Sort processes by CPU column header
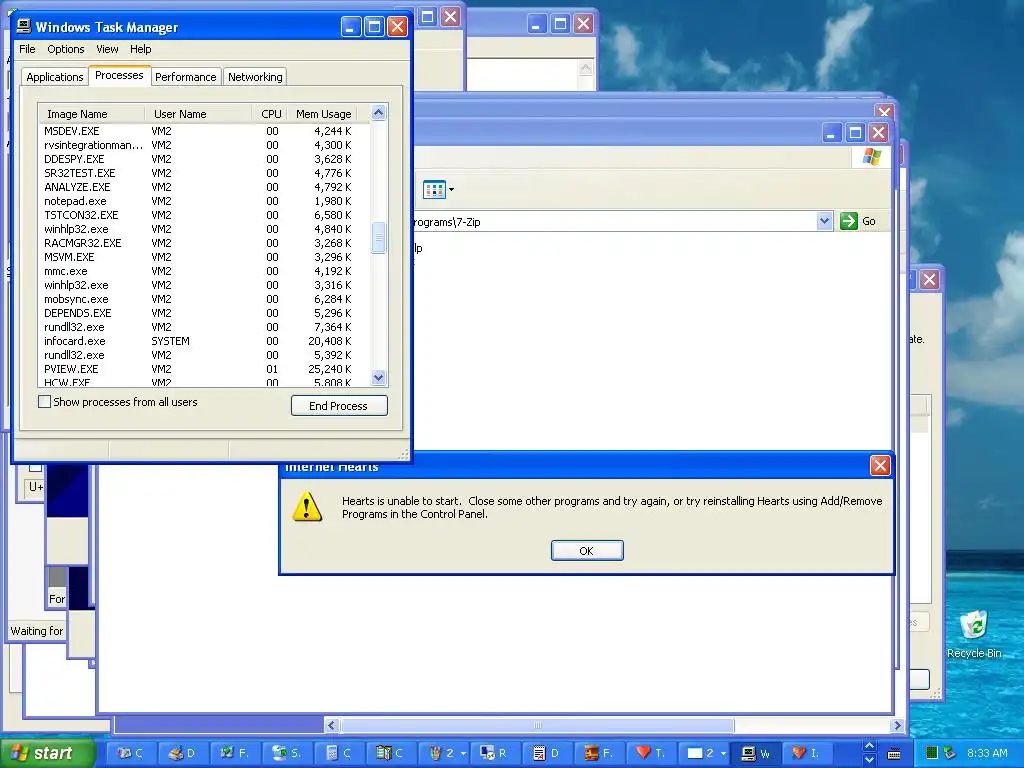This screenshot has width=1024, height=768. pyautogui.click(x=269, y=114)
